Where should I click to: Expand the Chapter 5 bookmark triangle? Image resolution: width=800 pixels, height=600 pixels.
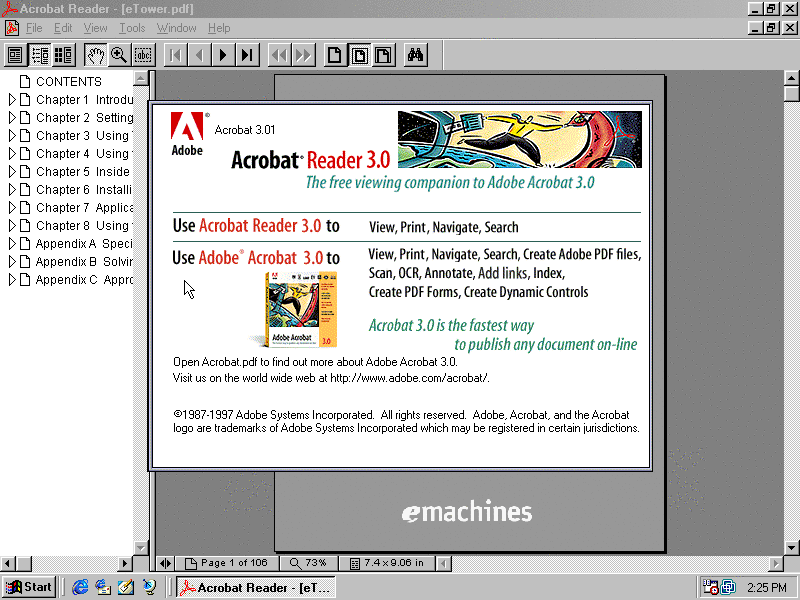[12, 172]
